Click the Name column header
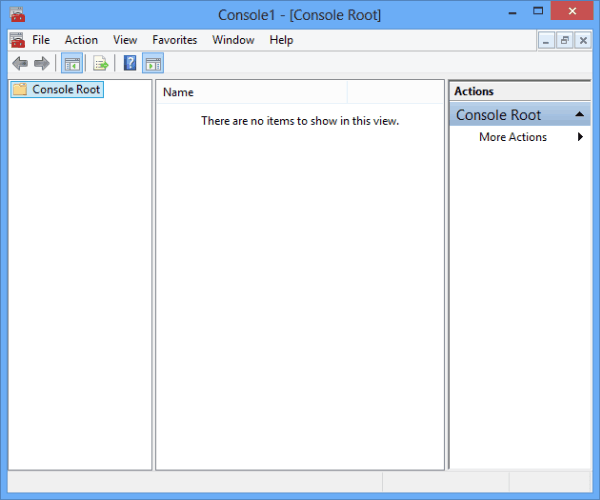Image resolution: width=600 pixels, height=500 pixels. [252, 92]
